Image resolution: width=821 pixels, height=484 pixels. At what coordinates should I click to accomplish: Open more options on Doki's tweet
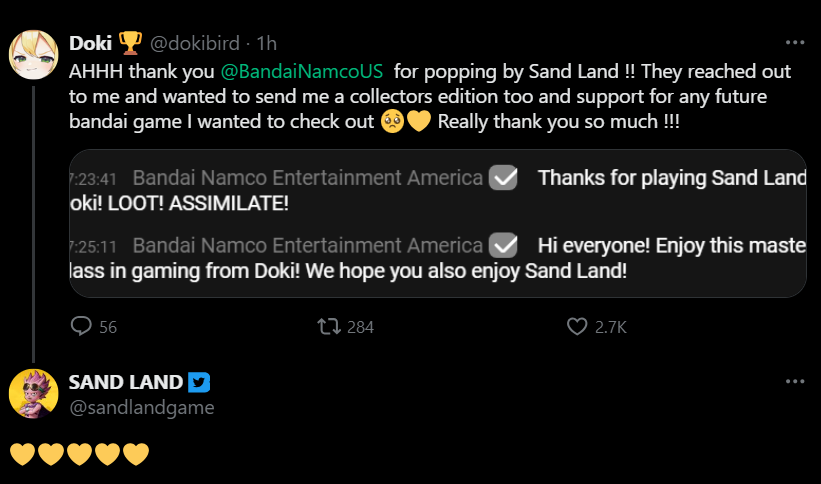(x=795, y=43)
